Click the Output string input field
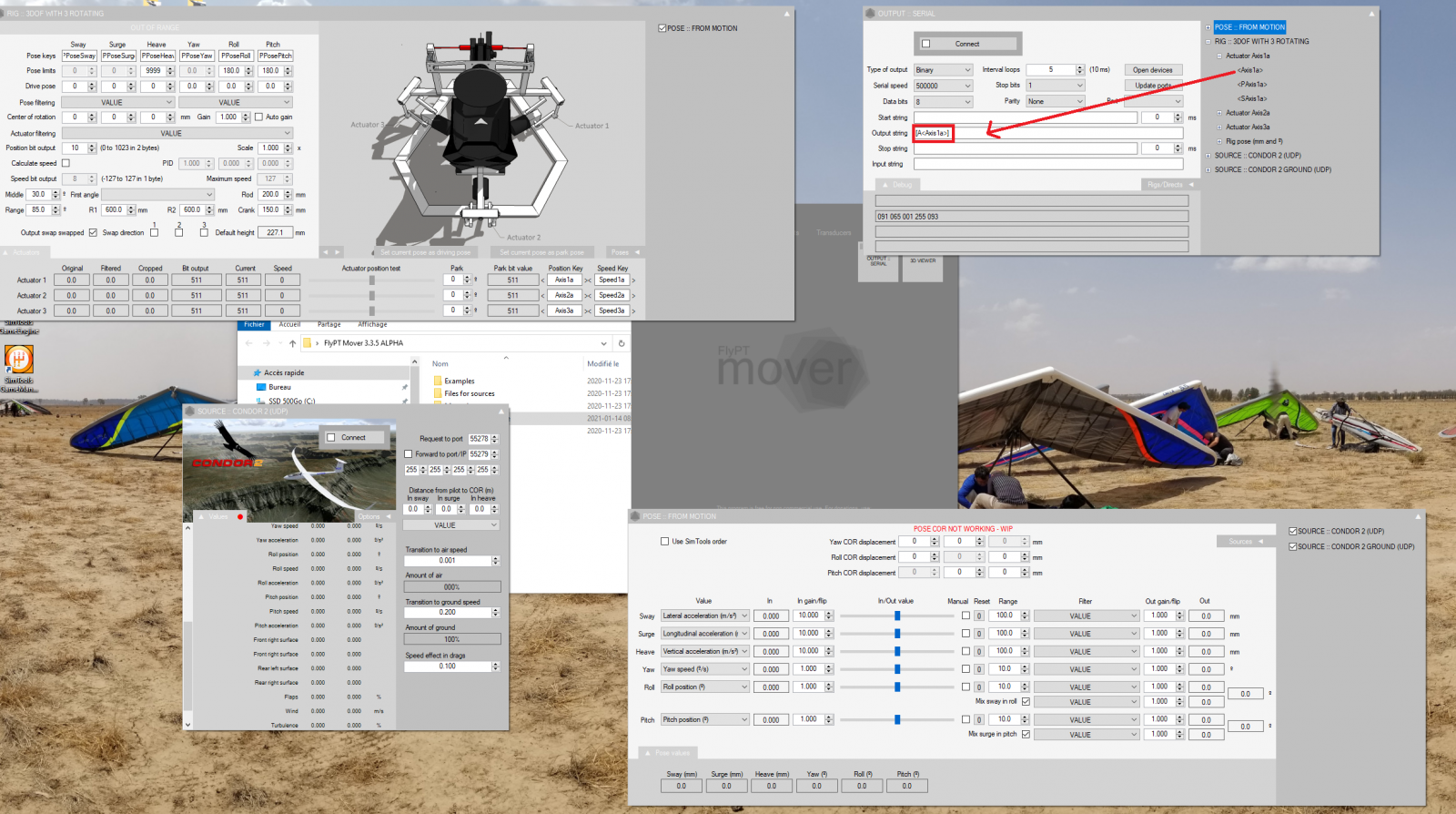This screenshot has height=814, width=1456. [x=1048, y=133]
